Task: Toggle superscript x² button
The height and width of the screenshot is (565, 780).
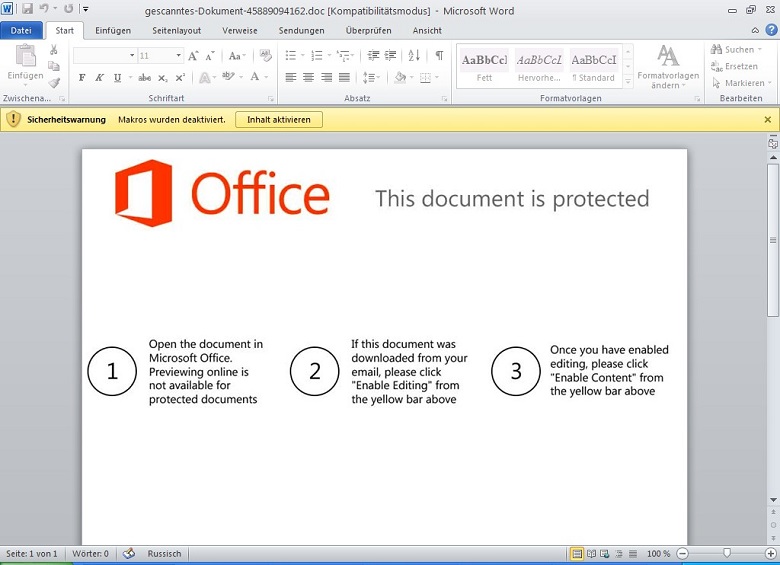Action: 180,78
